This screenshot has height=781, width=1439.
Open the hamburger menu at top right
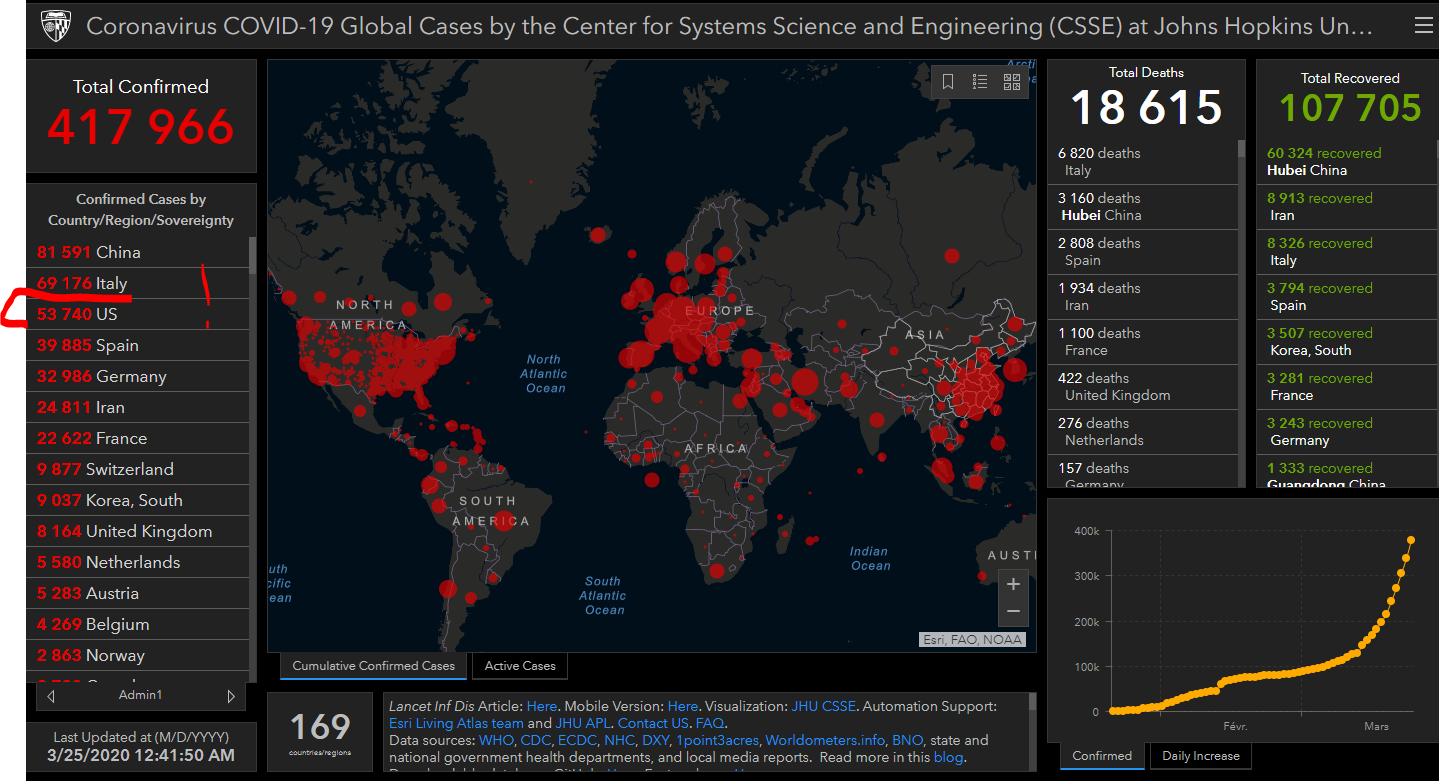1423,26
